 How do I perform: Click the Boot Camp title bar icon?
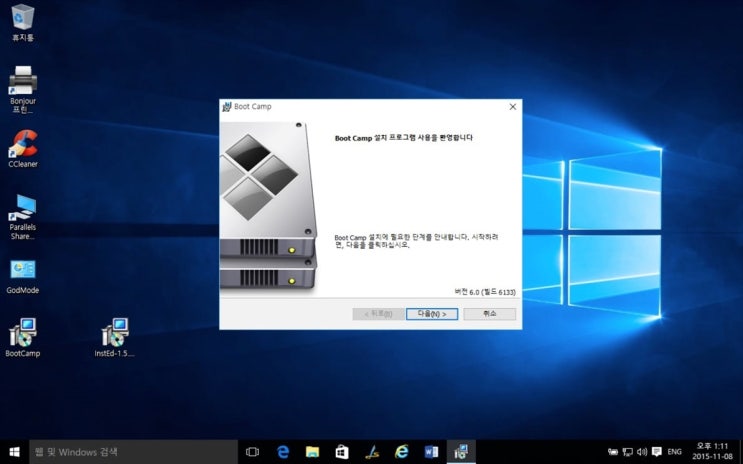coord(227,107)
